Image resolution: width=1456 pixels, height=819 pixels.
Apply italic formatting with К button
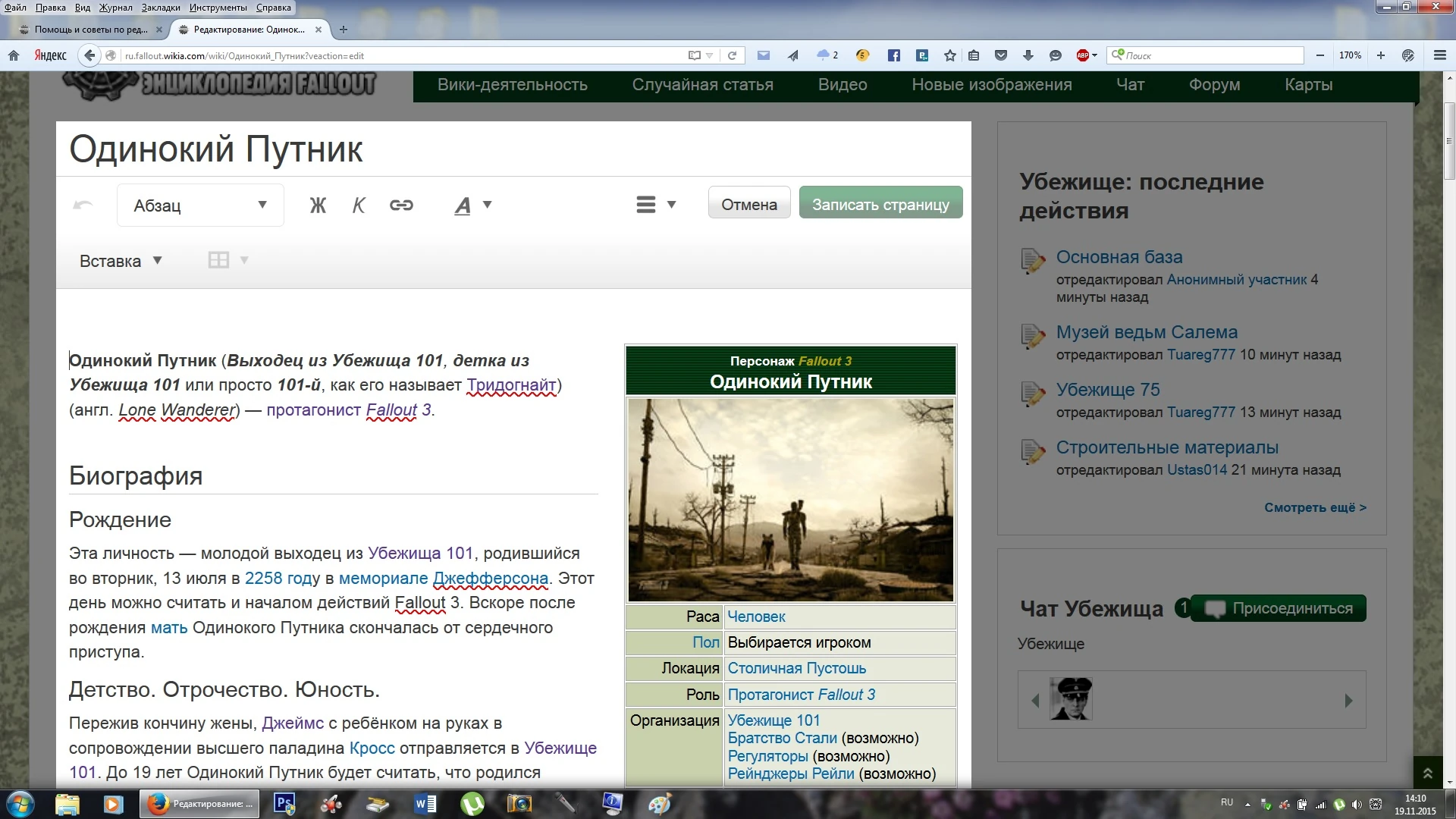[359, 205]
